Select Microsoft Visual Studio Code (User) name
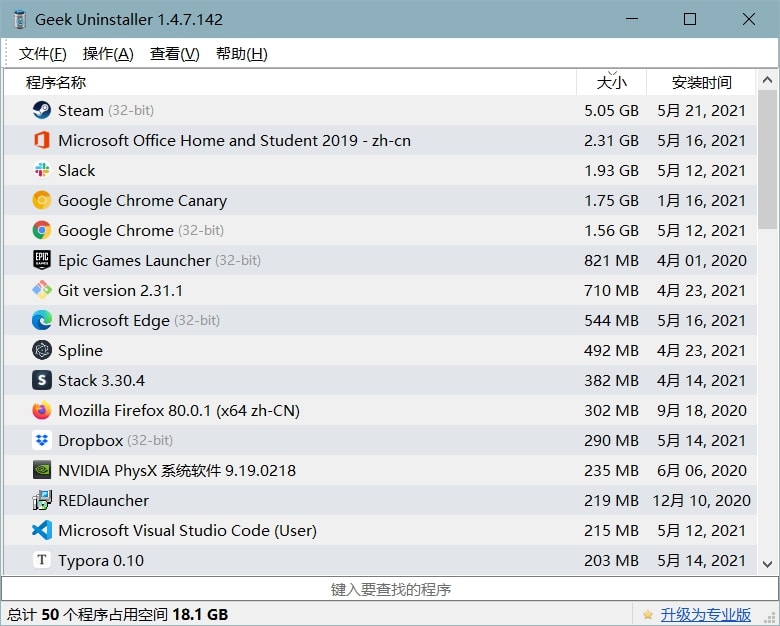This screenshot has height=626, width=780. pos(188,530)
